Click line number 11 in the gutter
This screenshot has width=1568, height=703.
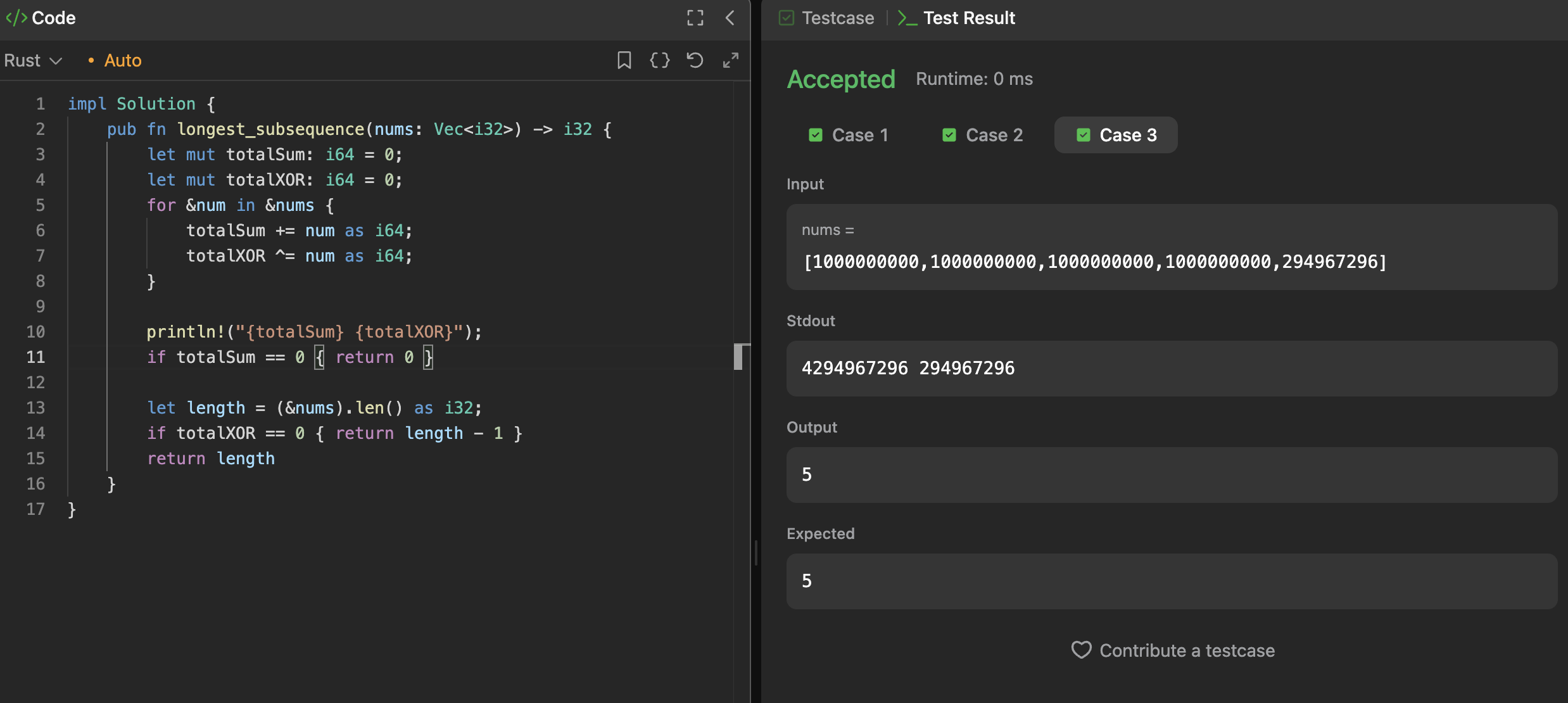coord(35,357)
